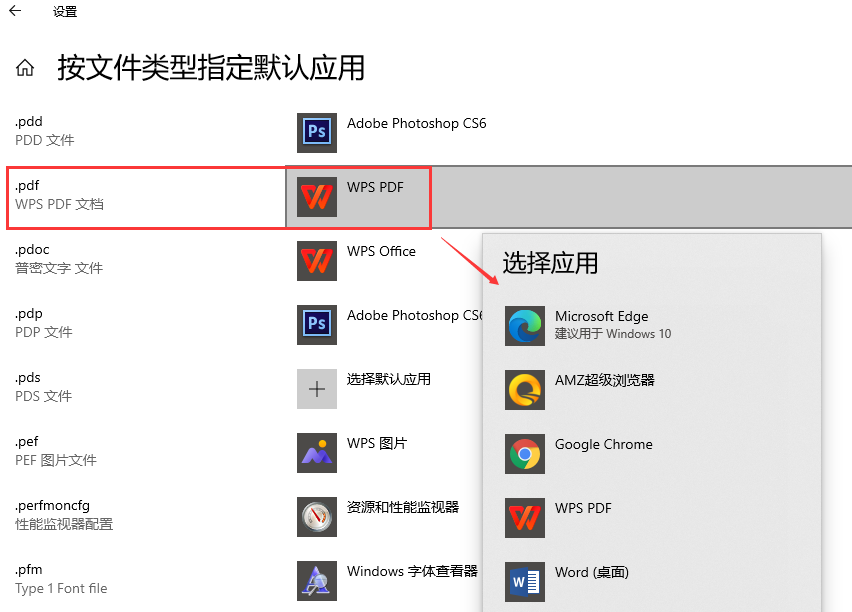Image resolution: width=852 pixels, height=612 pixels.
Task: Click WPS 图片 icon for .pef
Action: click(x=317, y=453)
